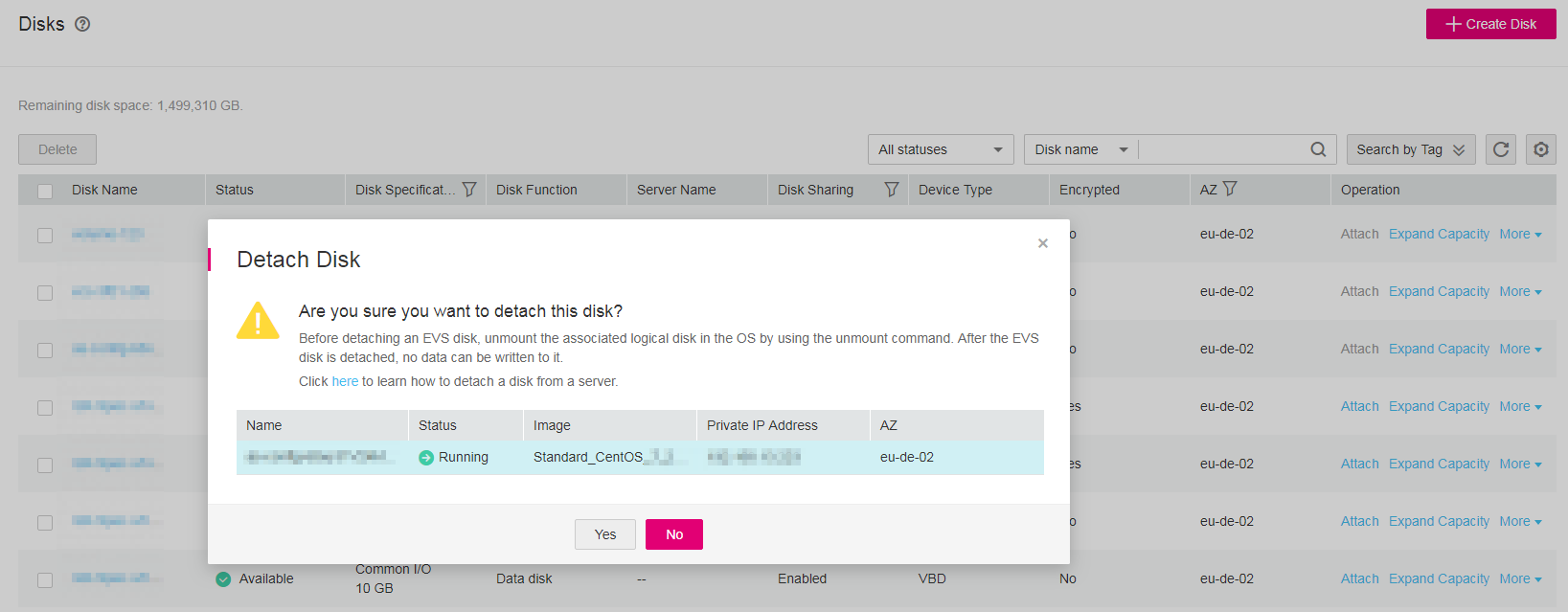Click Attach in the first disk row
This screenshot has height=612, width=1568.
pos(1359,234)
